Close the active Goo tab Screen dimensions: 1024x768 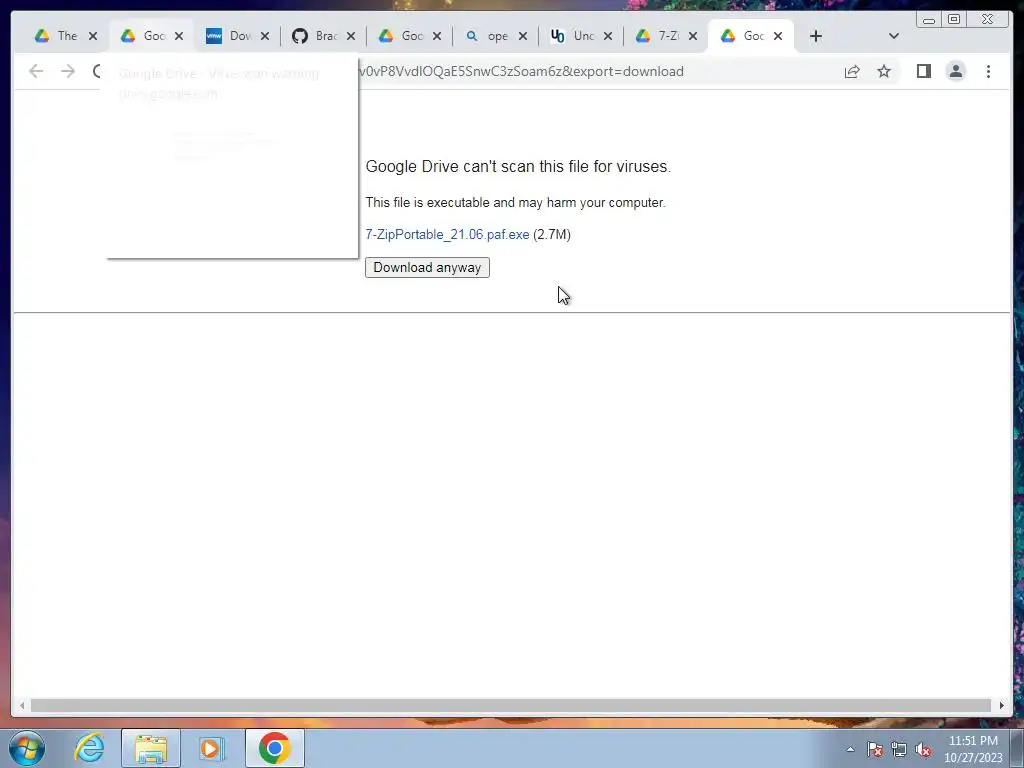tap(778, 36)
